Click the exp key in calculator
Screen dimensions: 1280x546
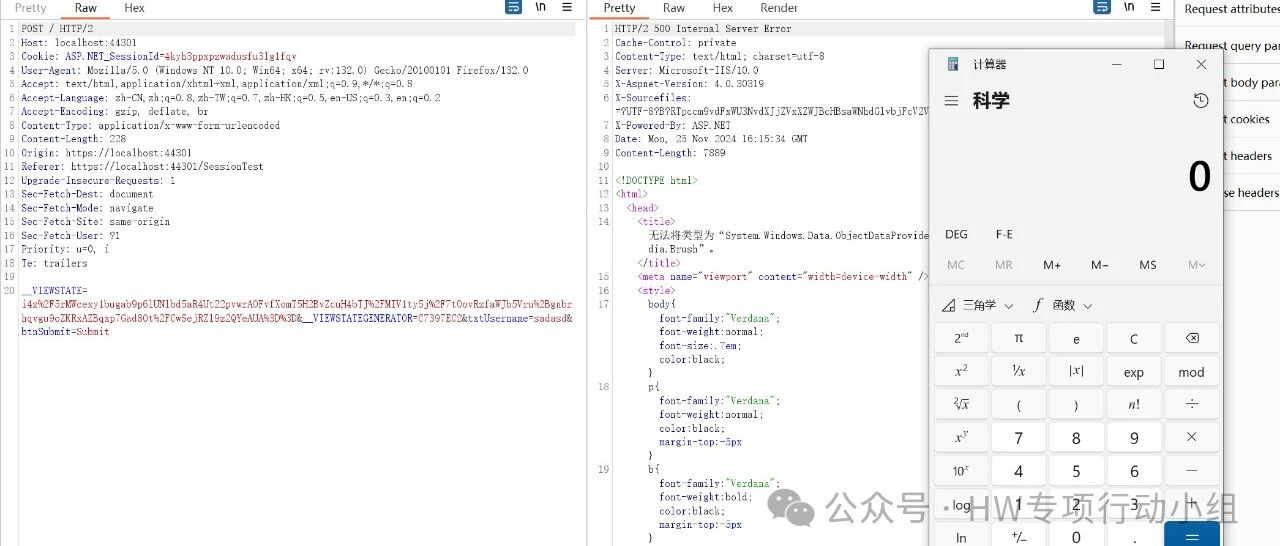point(1134,371)
